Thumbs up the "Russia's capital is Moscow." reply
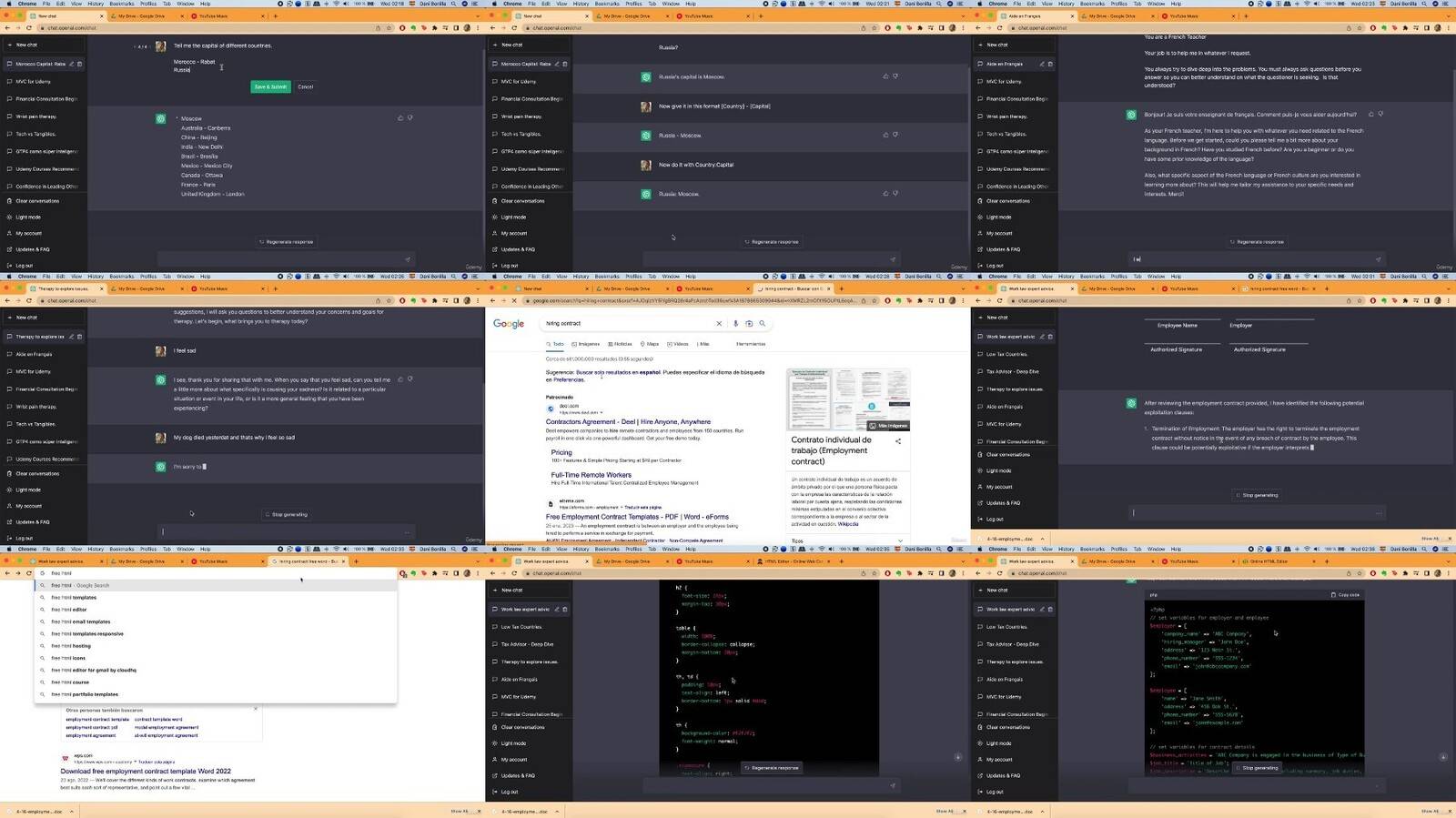1456x818 pixels. 885,76
